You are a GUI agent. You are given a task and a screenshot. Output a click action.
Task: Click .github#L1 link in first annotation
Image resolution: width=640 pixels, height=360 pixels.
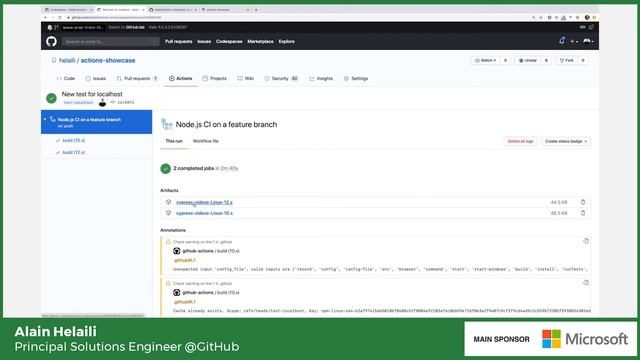[x=185, y=260]
